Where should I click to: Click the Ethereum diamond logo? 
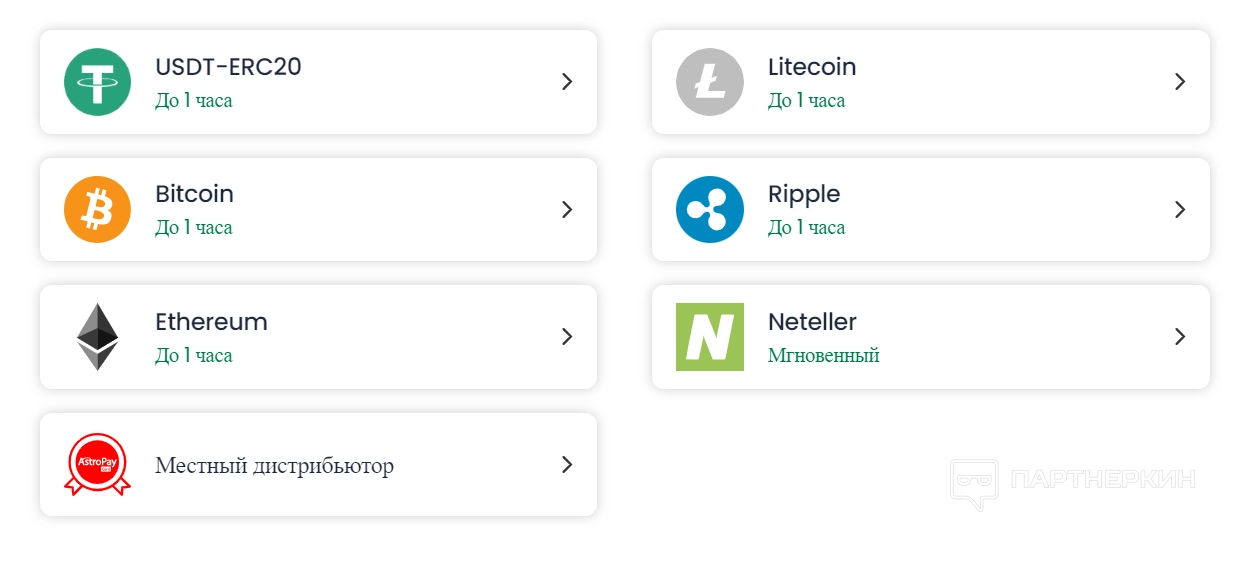(97, 337)
